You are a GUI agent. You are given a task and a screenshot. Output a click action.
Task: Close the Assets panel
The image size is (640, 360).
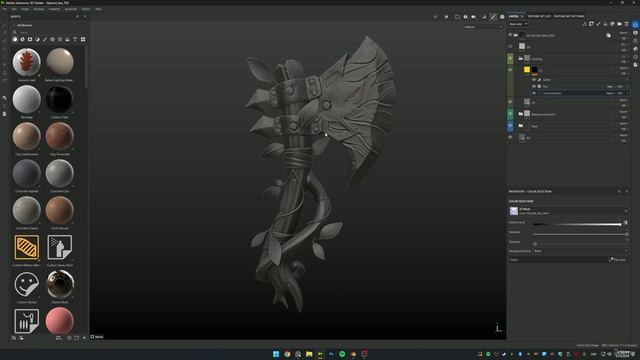coord(85,17)
